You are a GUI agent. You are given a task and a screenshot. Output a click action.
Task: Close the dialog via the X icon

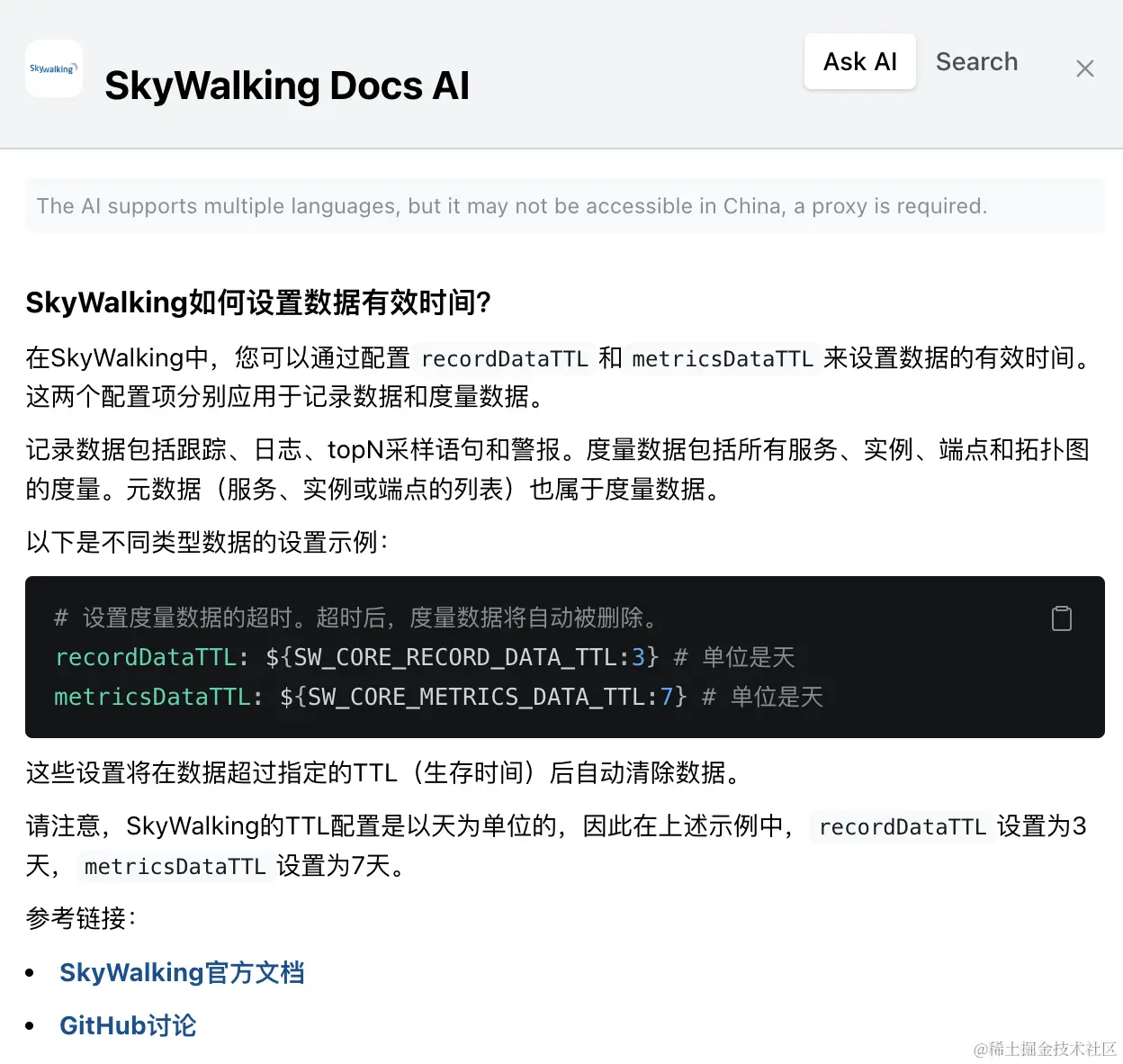click(1084, 68)
